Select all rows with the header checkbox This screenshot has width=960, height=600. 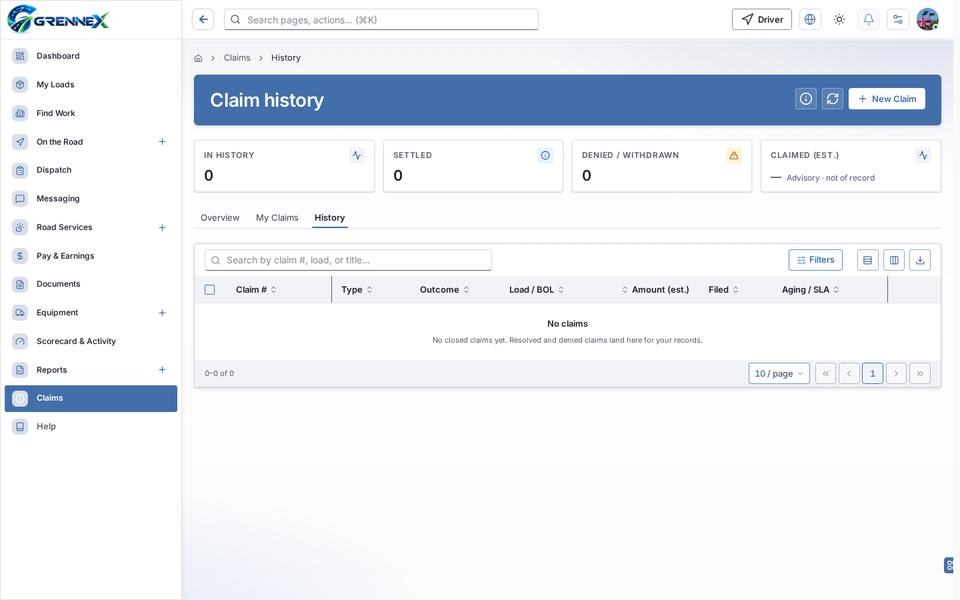coord(209,290)
